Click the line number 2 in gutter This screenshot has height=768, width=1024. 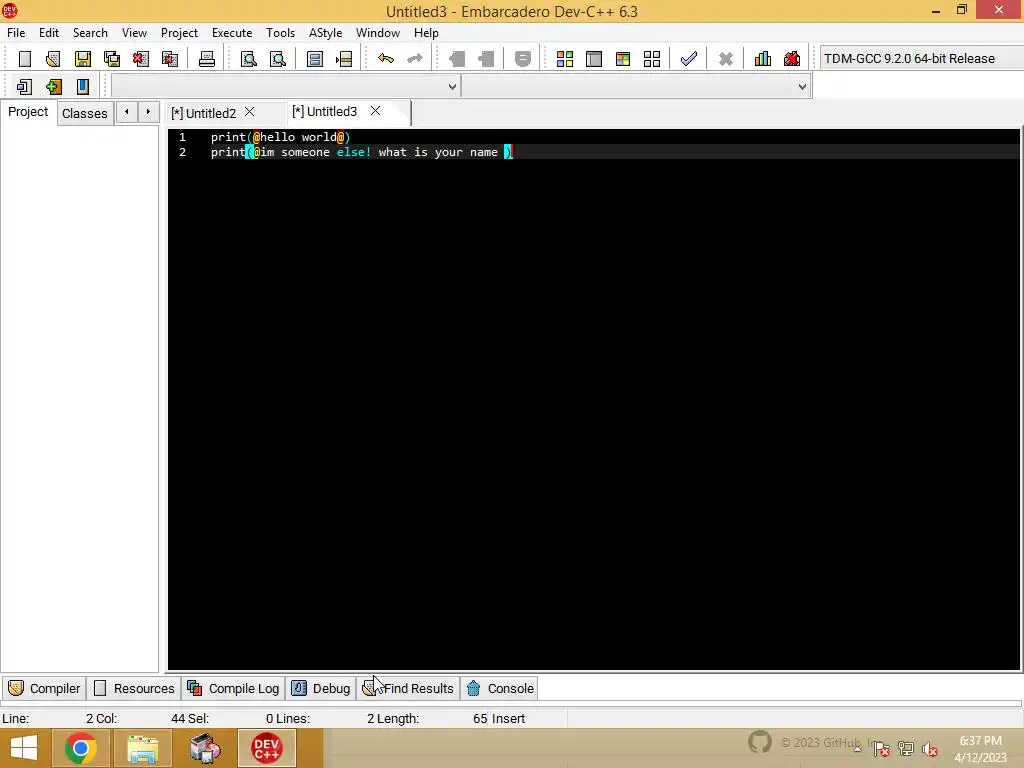183,152
